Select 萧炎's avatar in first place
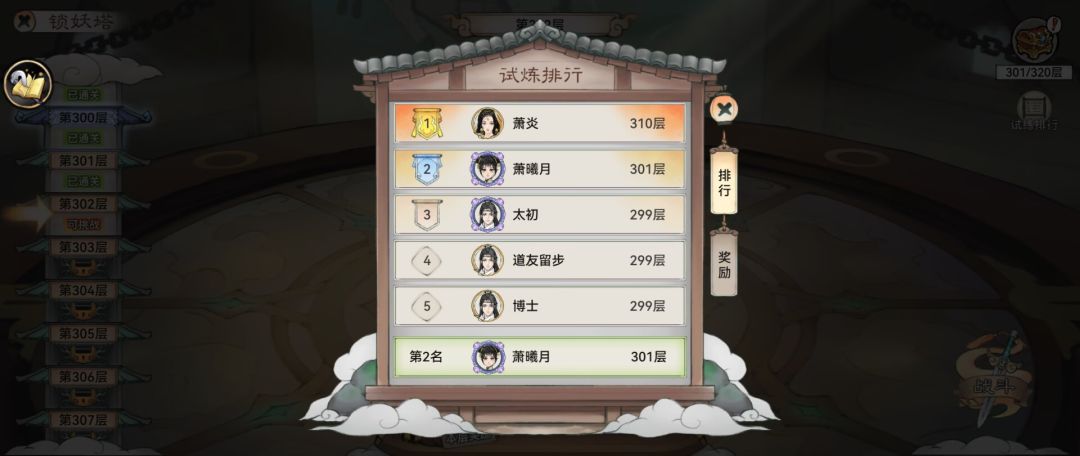The width and height of the screenshot is (1080, 456). pyautogui.click(x=488, y=123)
